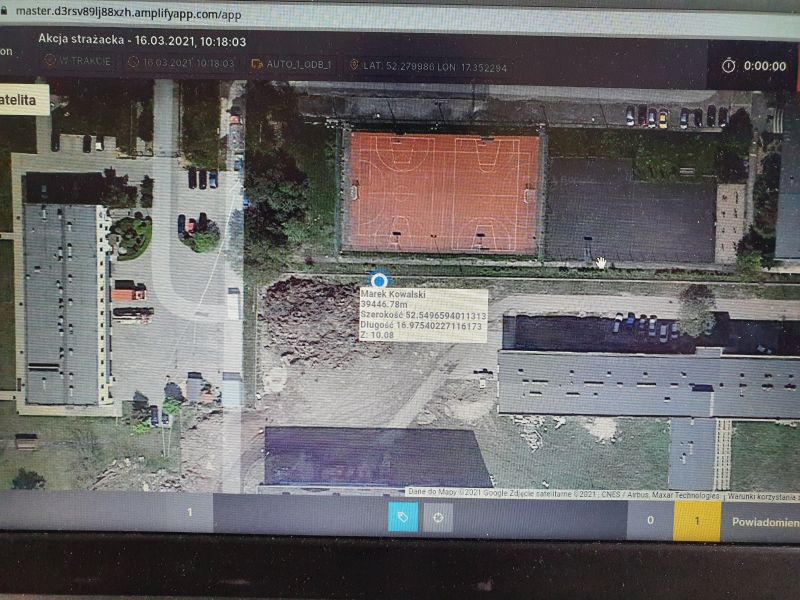Switch map to Satelita view
Screen dimensions: 800x600
point(22,99)
